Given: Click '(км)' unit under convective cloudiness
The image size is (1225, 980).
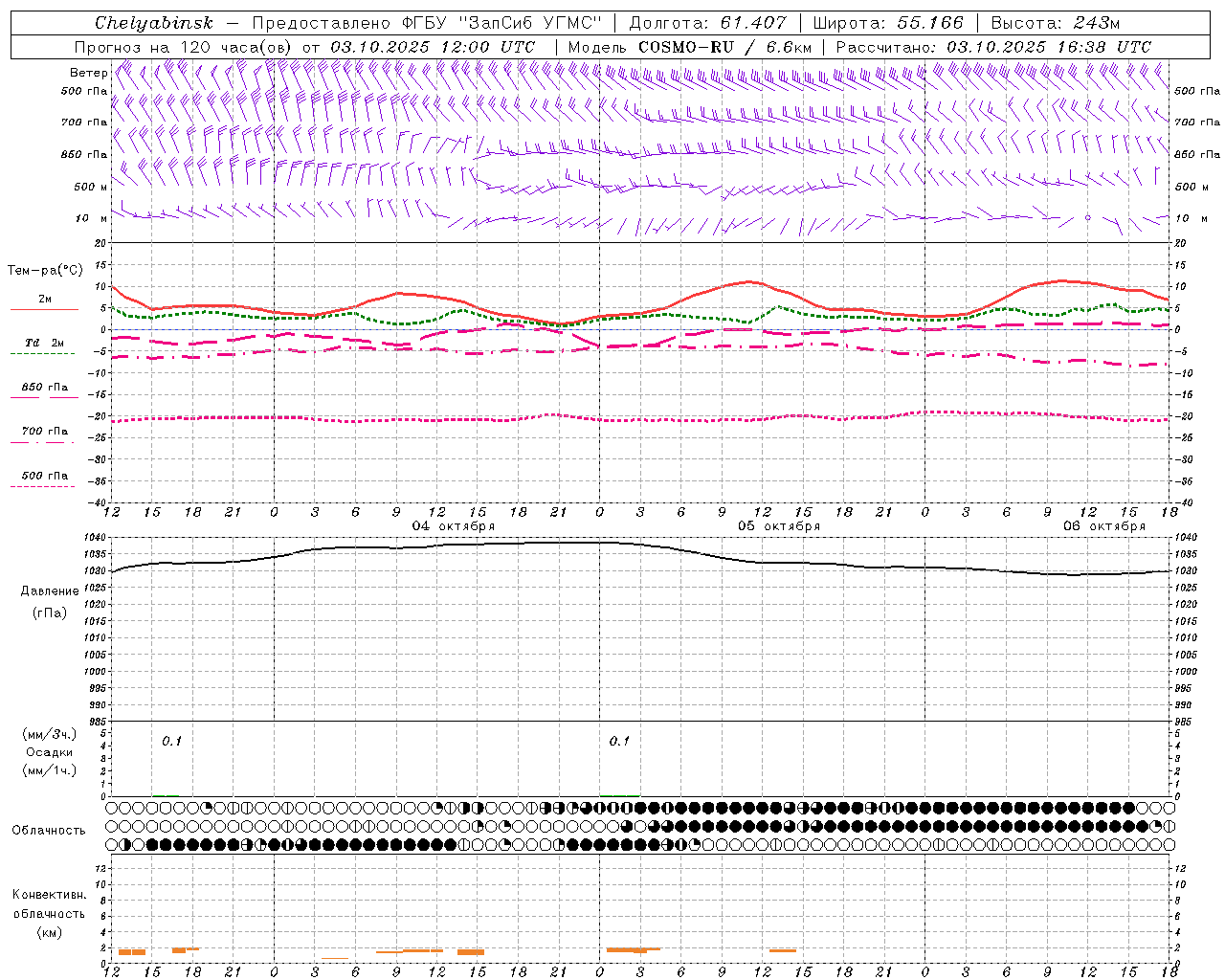Looking at the screenshot, I should [x=50, y=932].
